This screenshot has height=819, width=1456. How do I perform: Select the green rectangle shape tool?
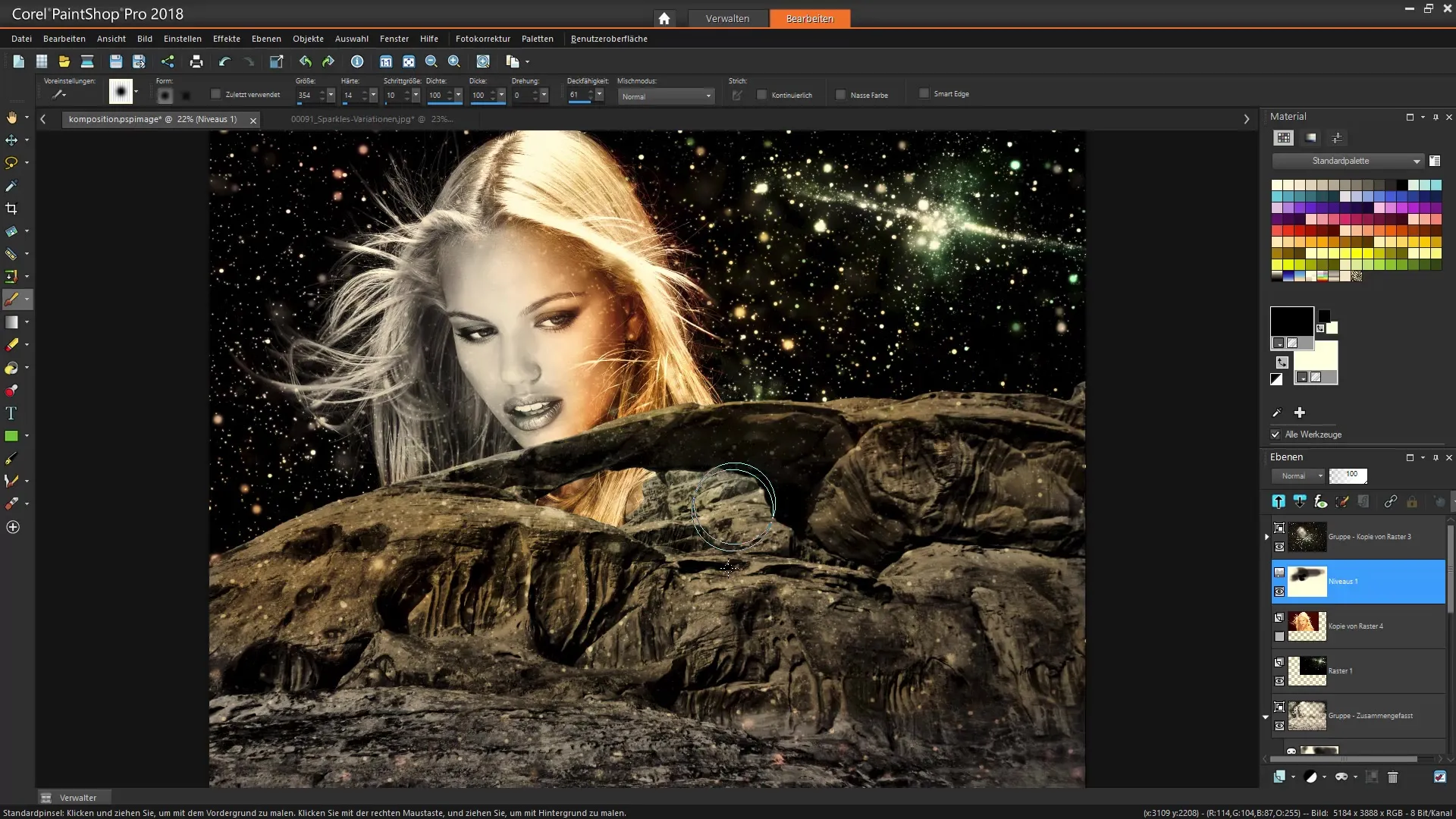(11, 436)
